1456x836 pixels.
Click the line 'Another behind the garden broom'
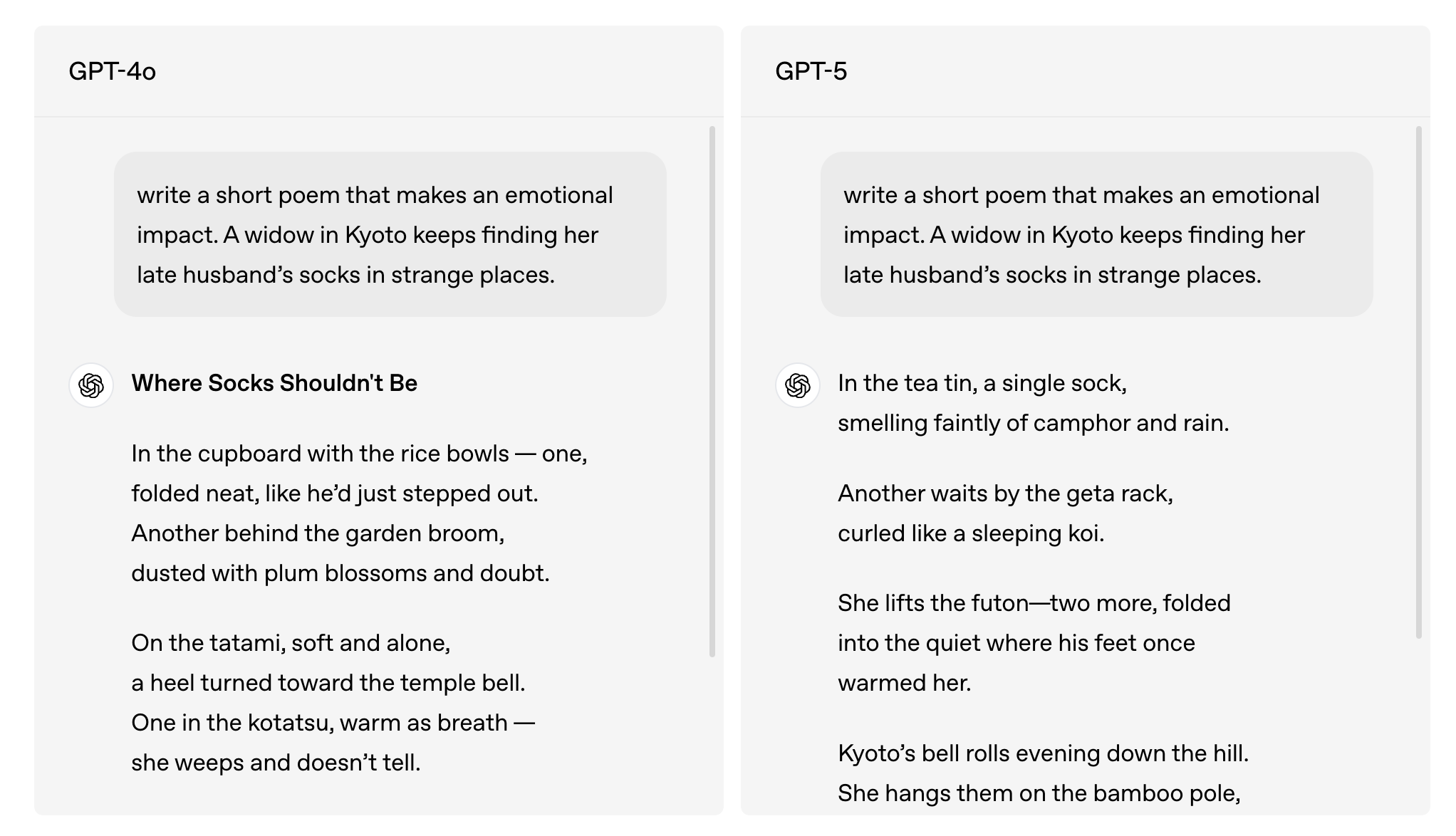[x=318, y=533]
